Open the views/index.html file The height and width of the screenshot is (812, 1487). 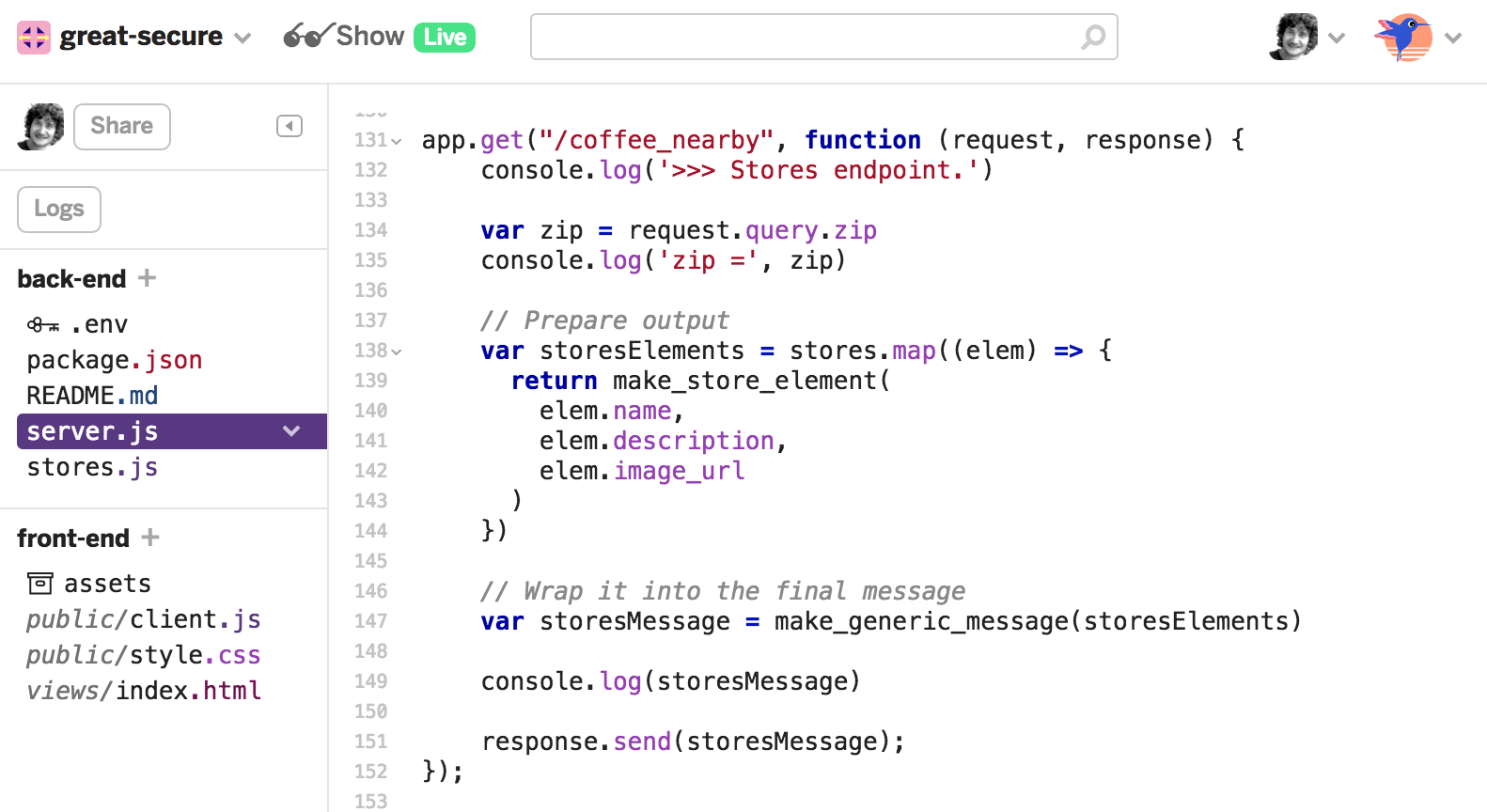(x=143, y=691)
